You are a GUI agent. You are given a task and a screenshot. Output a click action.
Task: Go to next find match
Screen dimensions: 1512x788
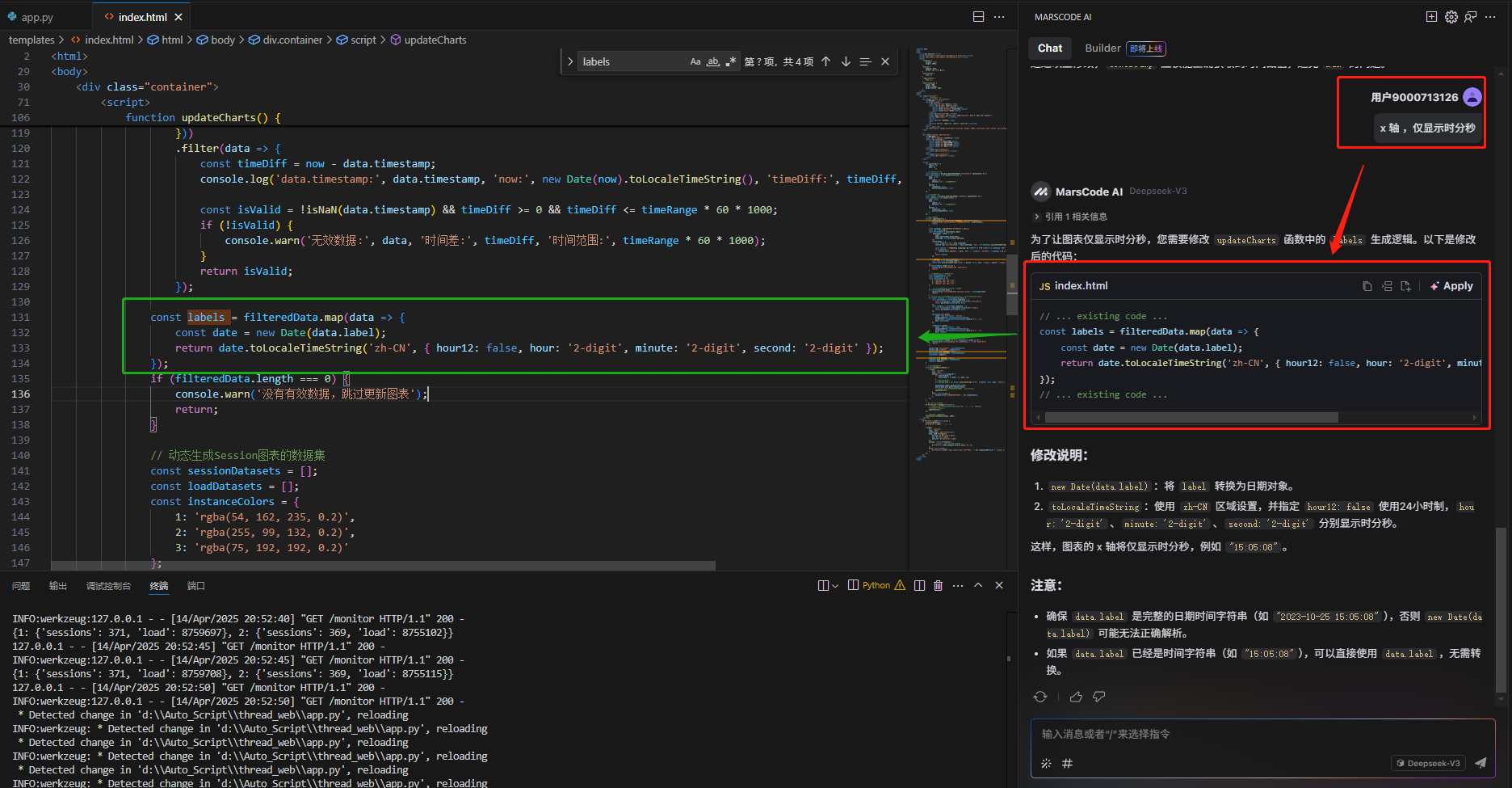846,61
